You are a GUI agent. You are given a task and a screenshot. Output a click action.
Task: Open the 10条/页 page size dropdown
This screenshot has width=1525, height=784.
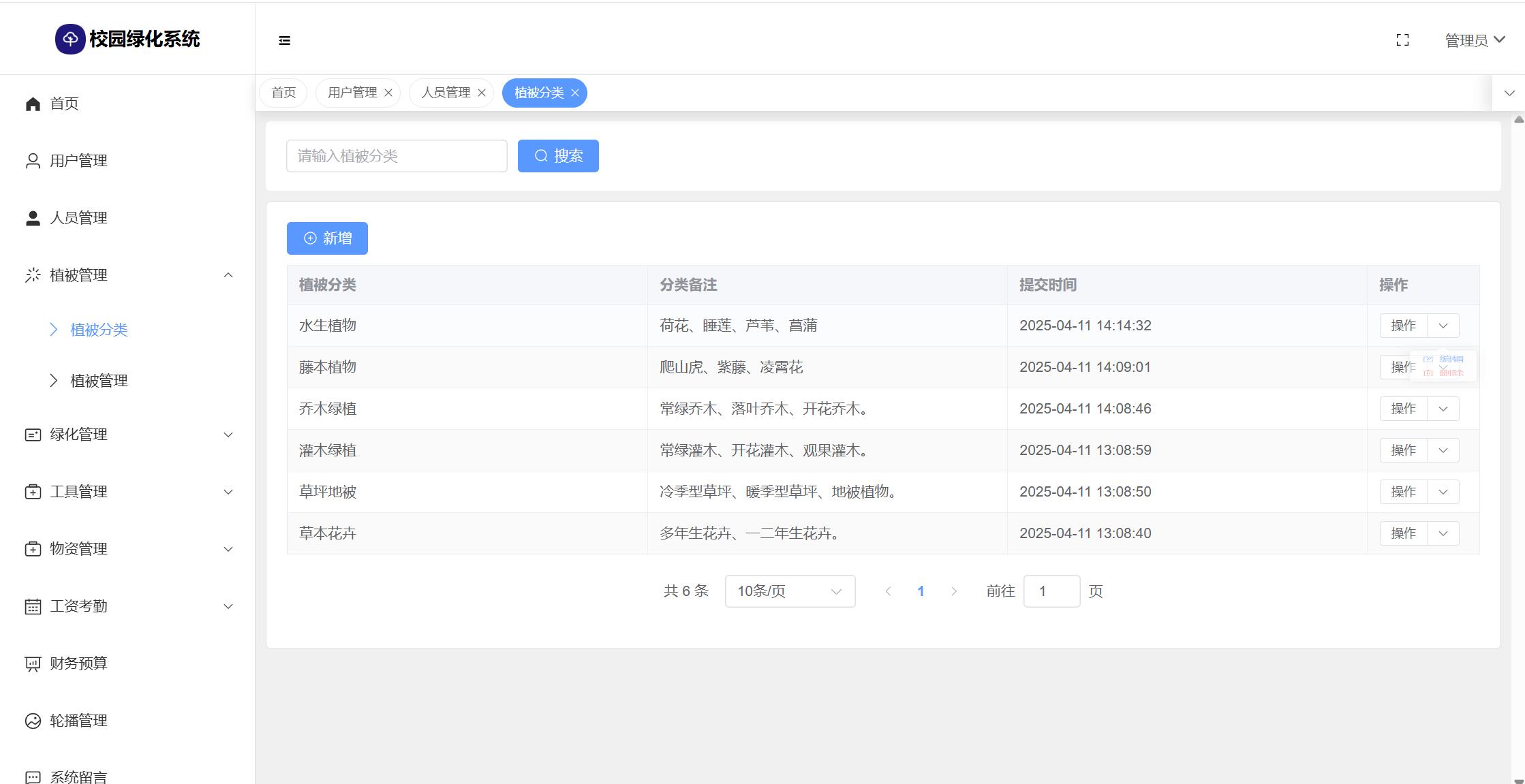click(790, 591)
